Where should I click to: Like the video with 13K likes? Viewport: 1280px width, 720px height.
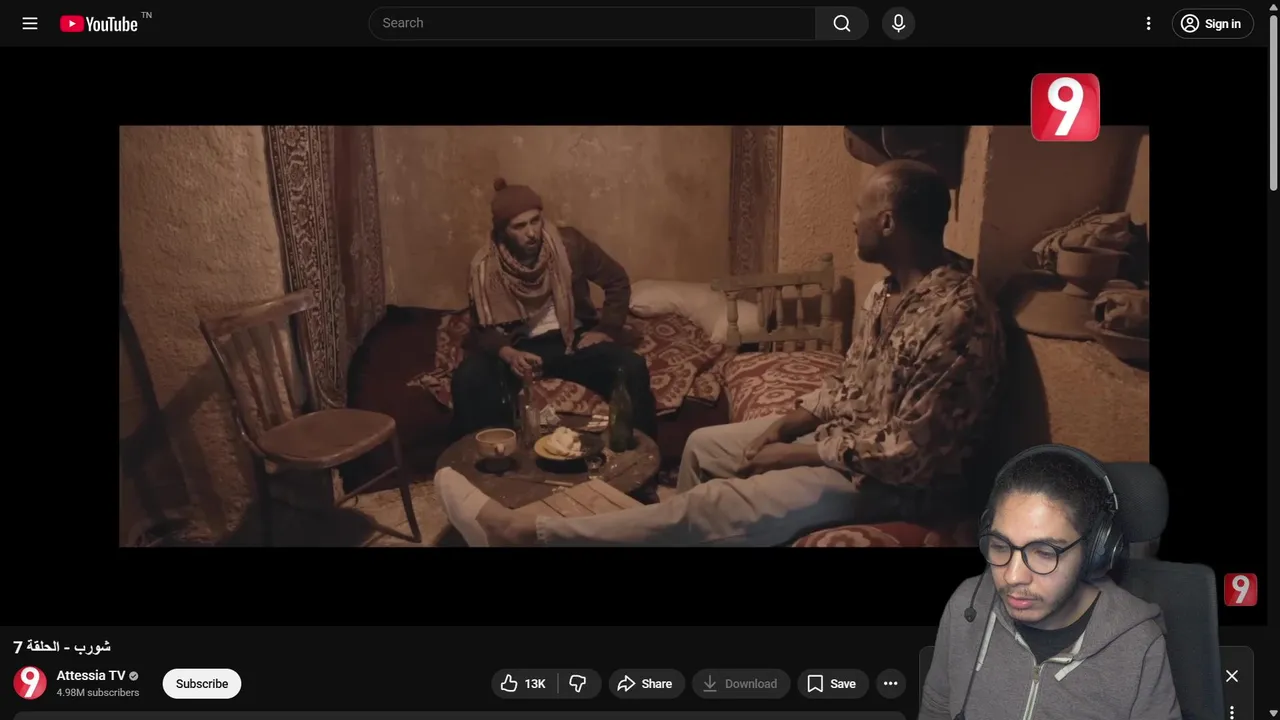pyautogui.click(x=524, y=684)
